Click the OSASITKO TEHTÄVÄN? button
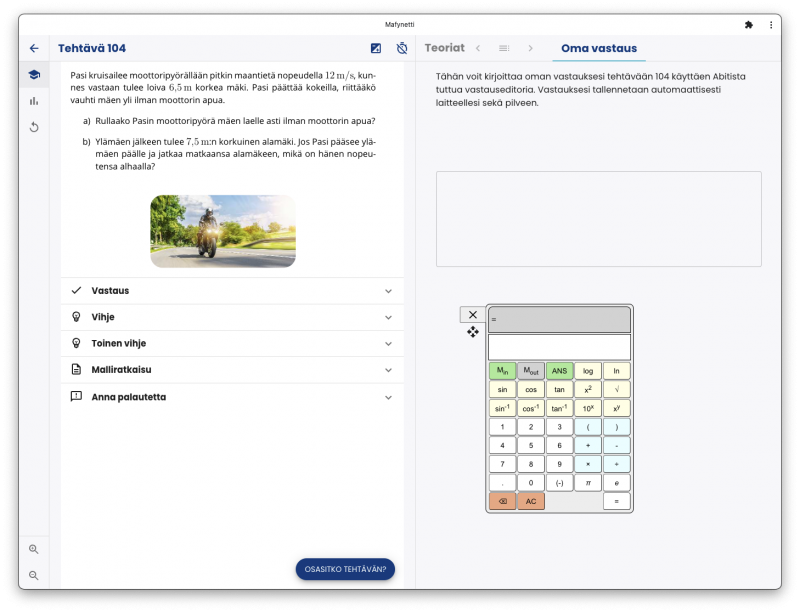This screenshot has width=800, height=612. [x=345, y=569]
